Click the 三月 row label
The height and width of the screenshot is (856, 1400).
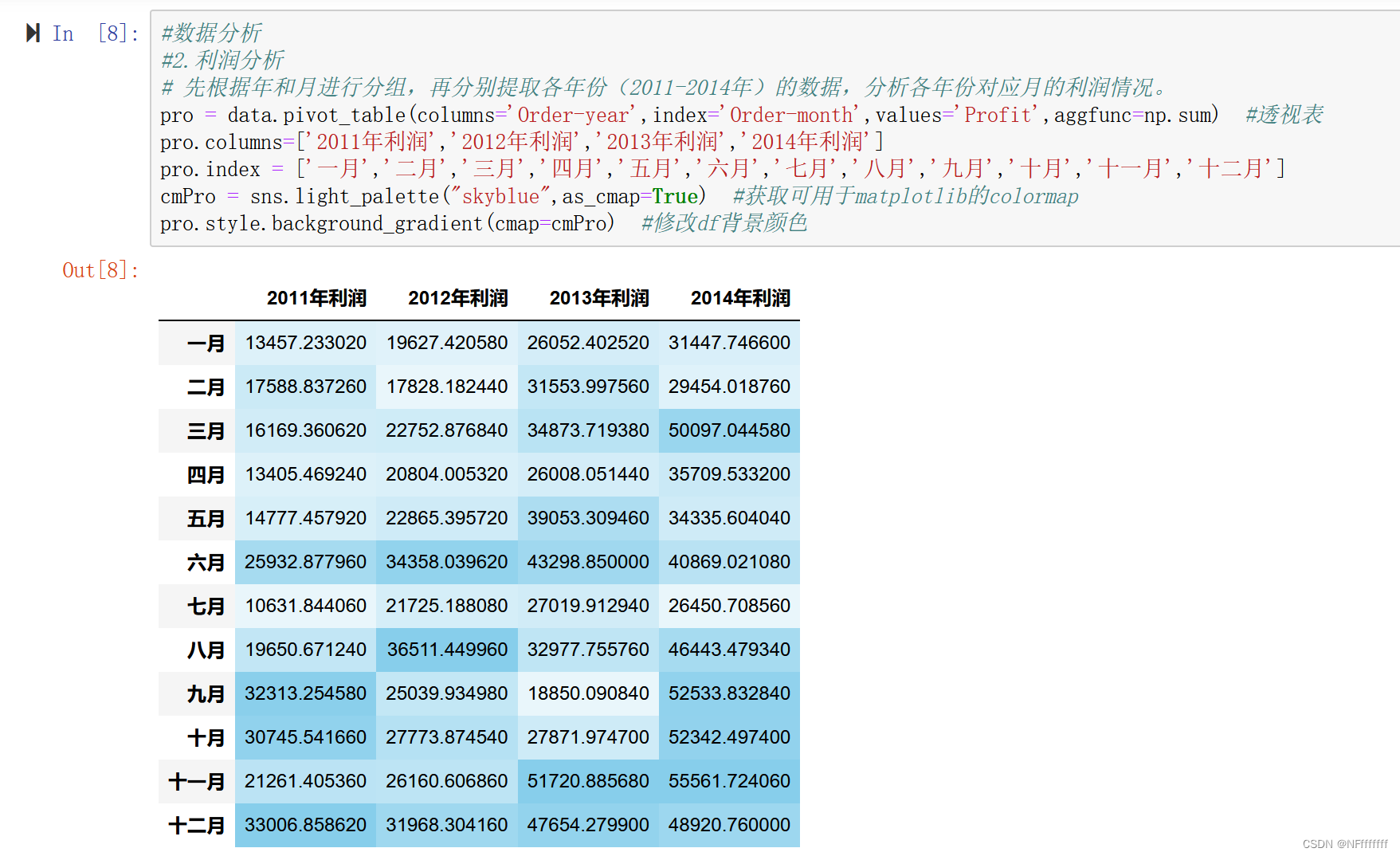coord(206,431)
